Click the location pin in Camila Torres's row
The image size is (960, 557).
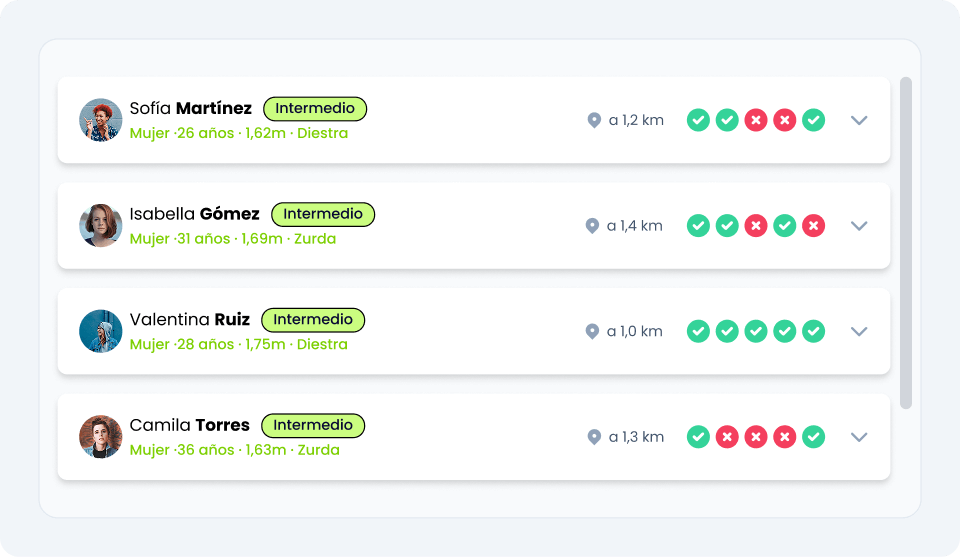click(594, 437)
